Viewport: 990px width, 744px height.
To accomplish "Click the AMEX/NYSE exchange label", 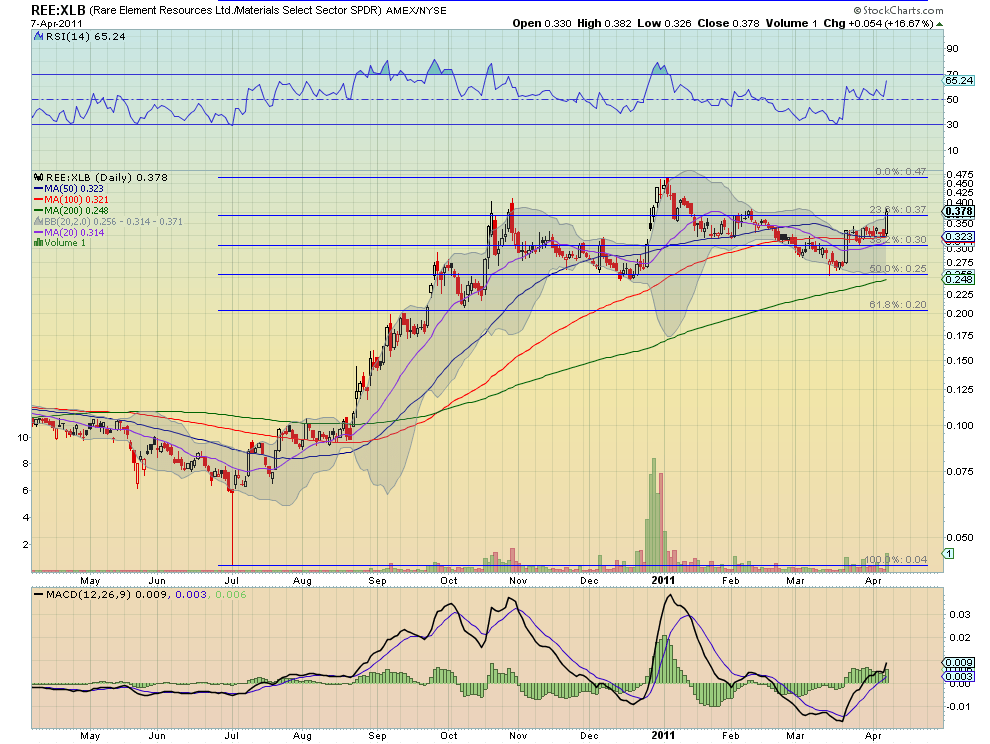I will [x=415, y=11].
